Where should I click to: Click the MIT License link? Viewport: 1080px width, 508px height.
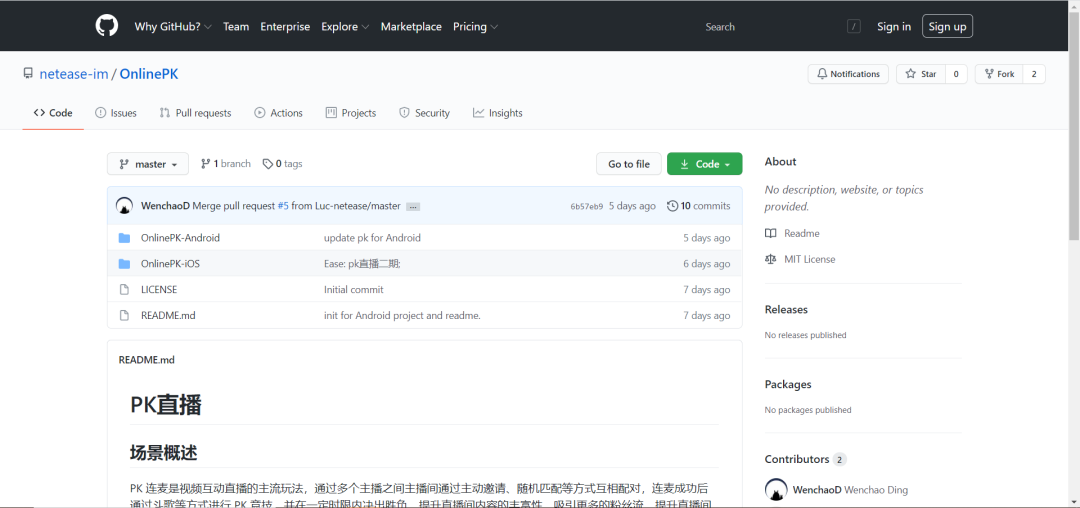pos(810,260)
